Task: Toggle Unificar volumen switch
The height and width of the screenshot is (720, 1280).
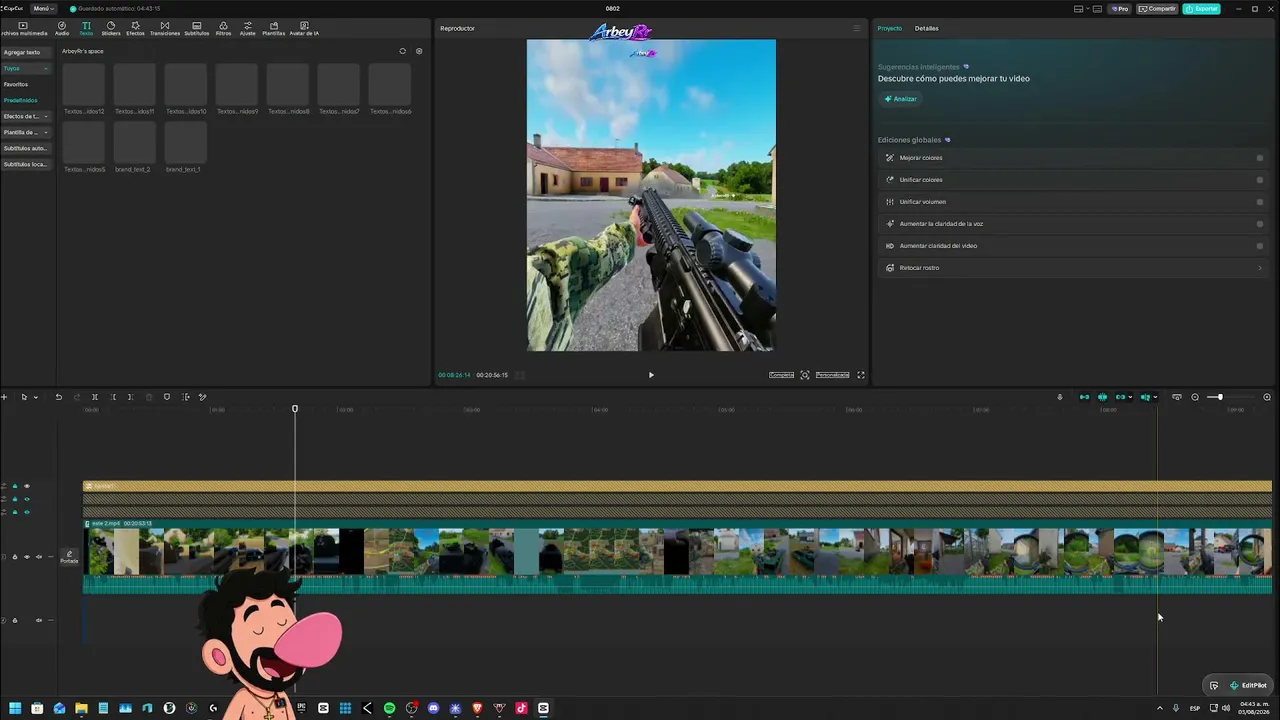Action: (x=1260, y=202)
